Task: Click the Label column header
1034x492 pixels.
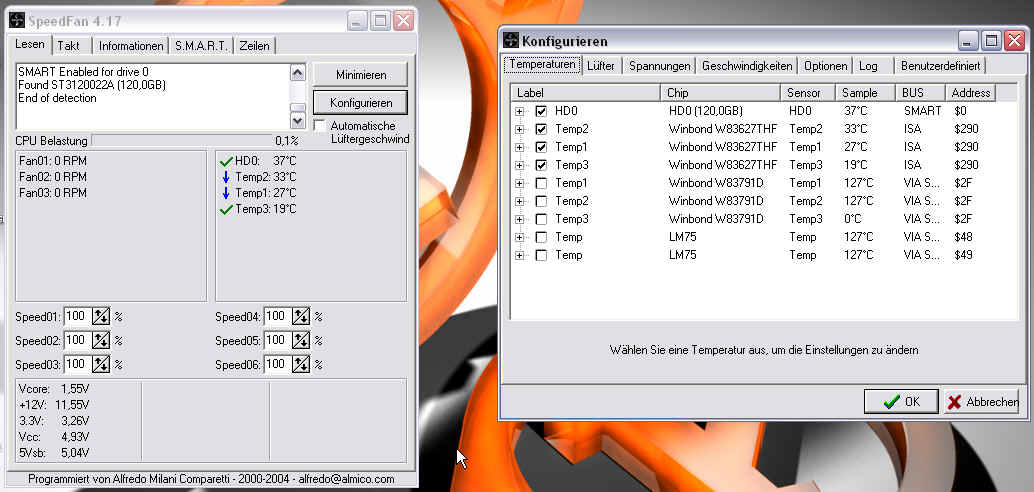Action: [586, 93]
